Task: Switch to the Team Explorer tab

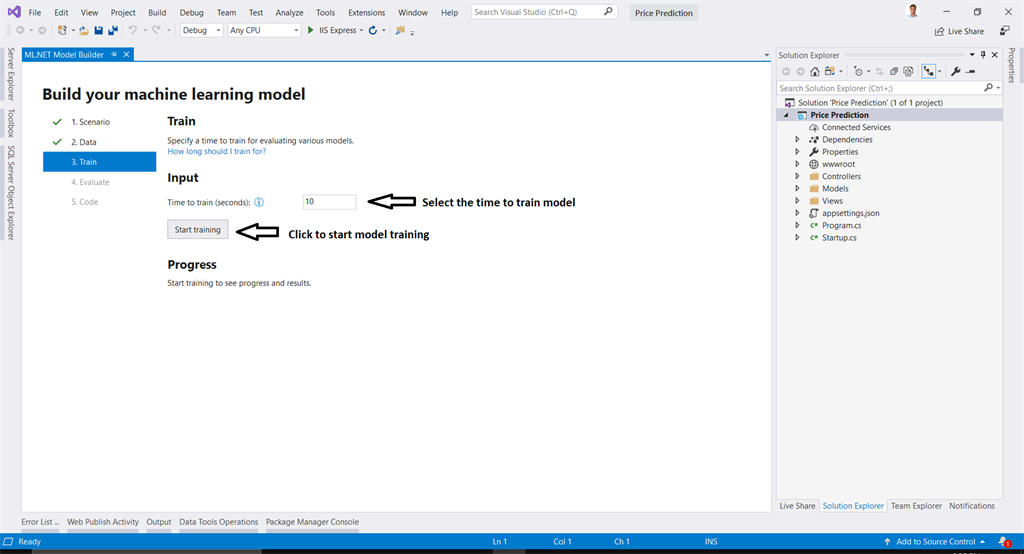Action: (x=916, y=506)
